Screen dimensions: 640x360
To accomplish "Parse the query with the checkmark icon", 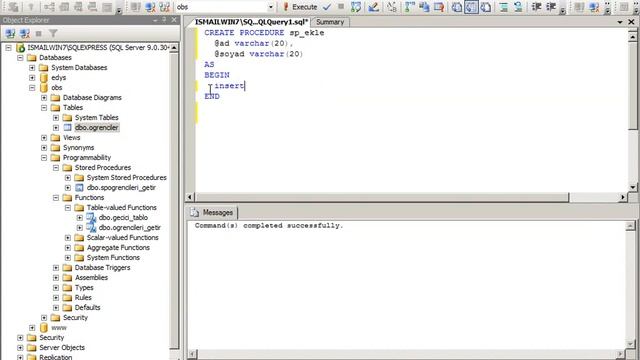I will click(x=327, y=7).
